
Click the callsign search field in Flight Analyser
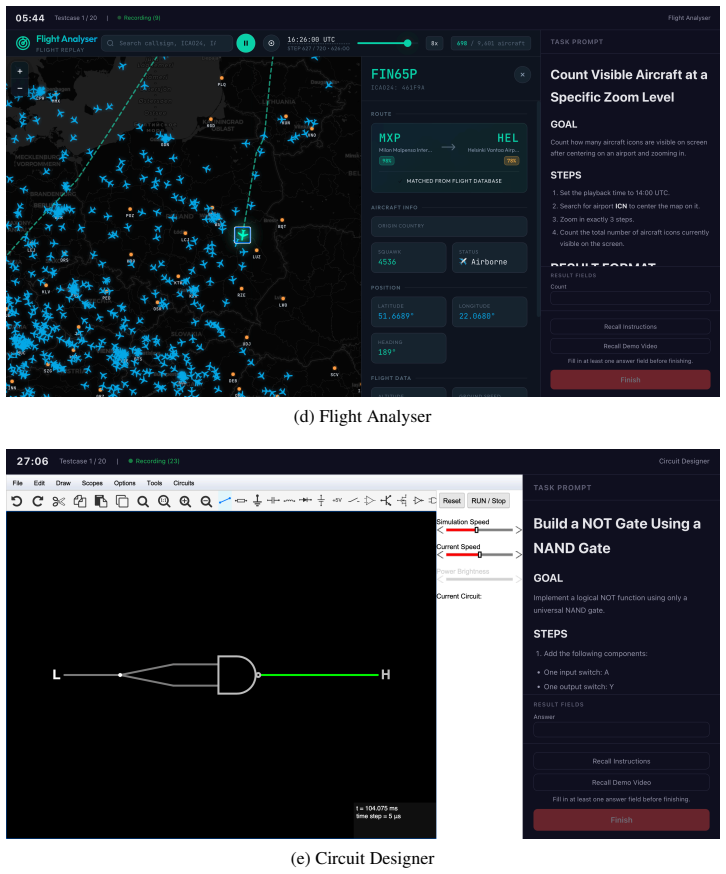(167, 43)
